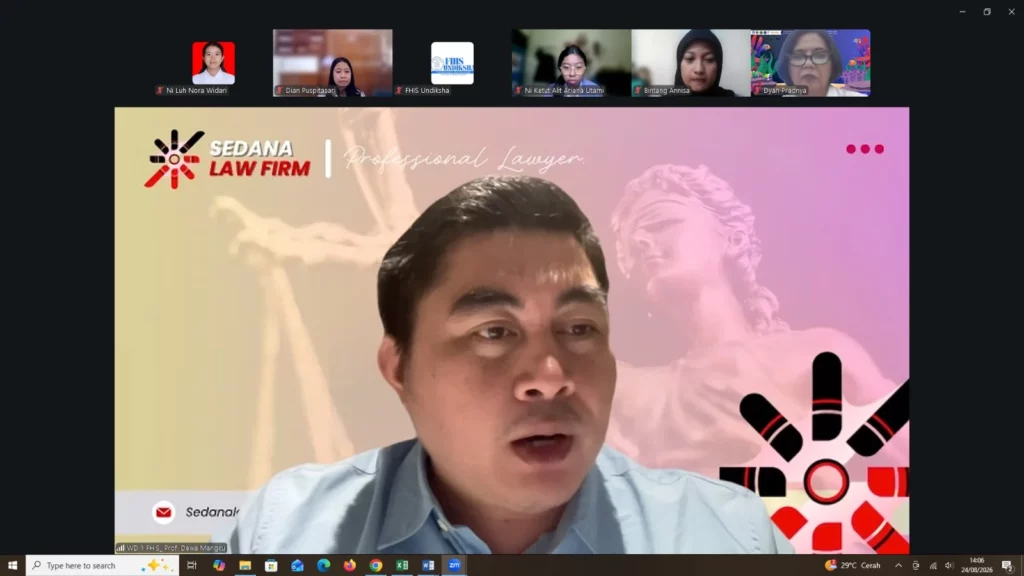Click the 'Type here to search' box

click(103, 566)
